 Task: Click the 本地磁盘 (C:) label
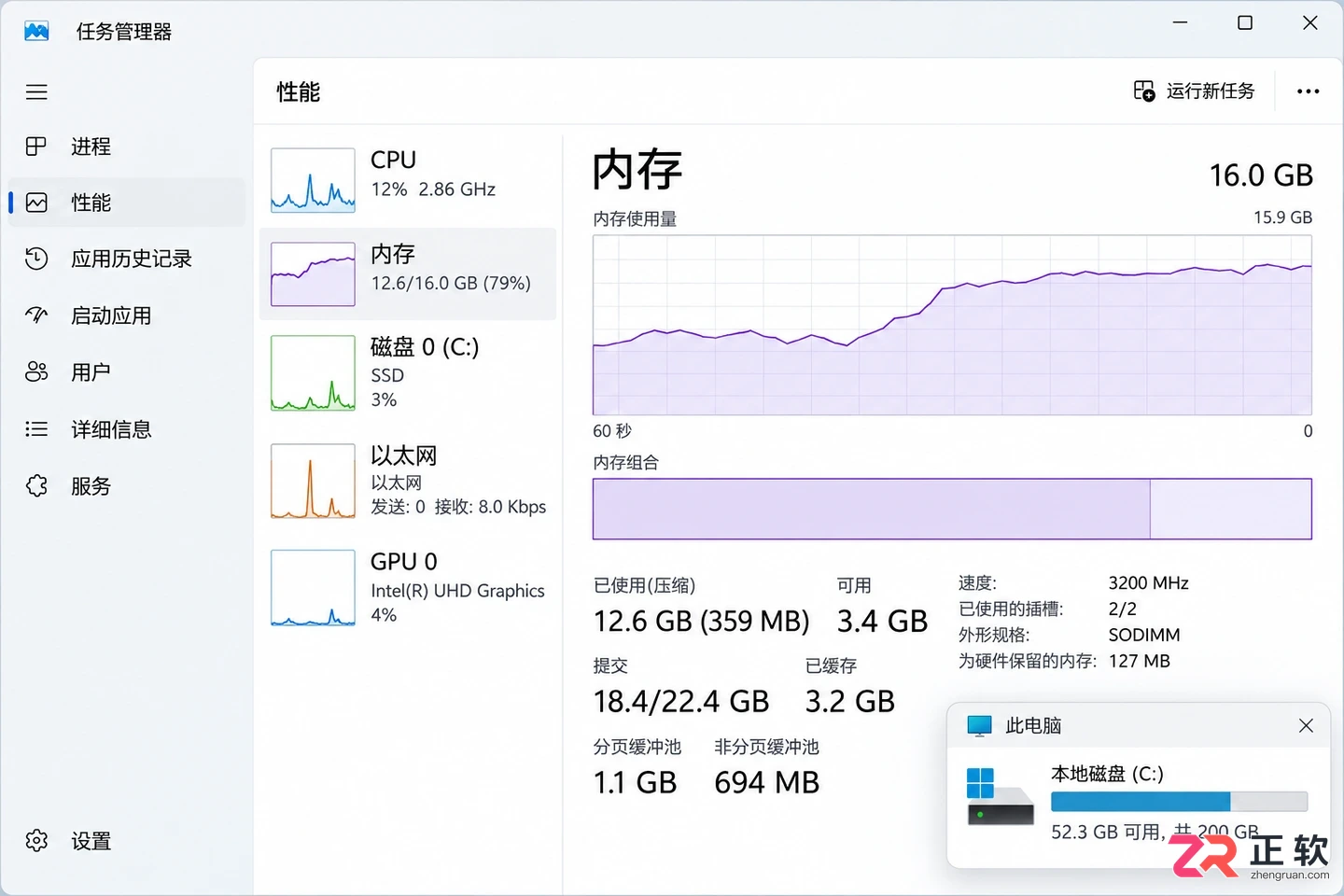1107,774
